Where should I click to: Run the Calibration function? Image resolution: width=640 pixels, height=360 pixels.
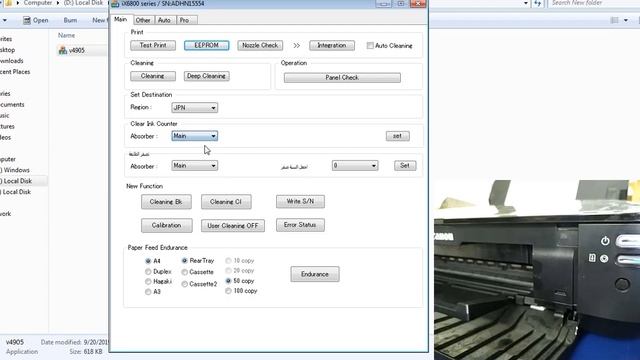tap(167, 225)
